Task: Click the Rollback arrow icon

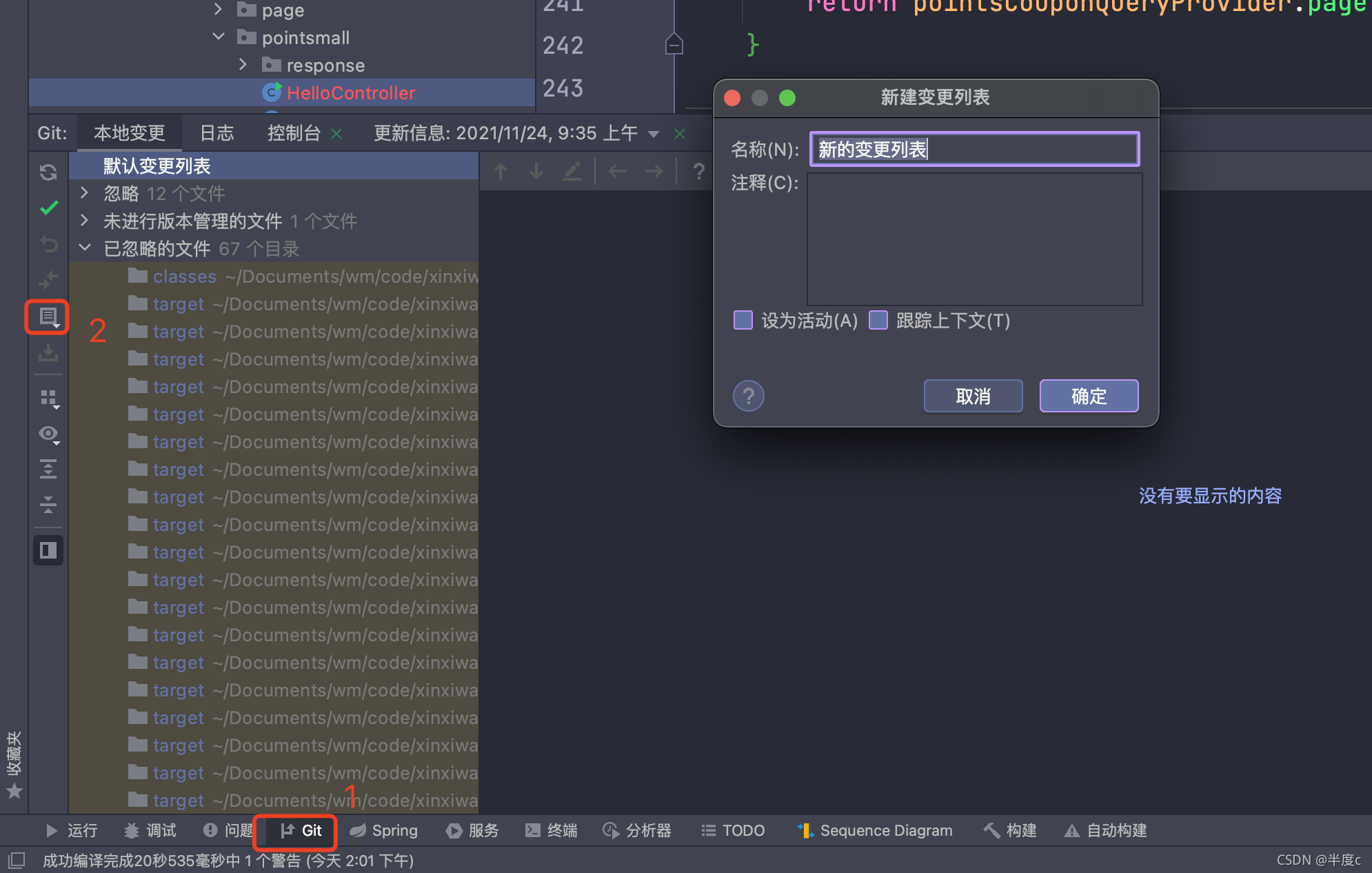Action: (48, 243)
